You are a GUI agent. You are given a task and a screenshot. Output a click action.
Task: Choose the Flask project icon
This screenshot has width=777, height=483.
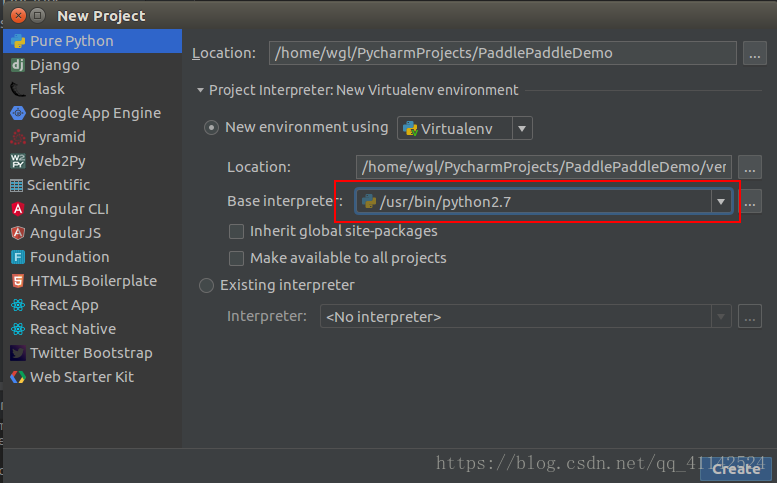18,89
